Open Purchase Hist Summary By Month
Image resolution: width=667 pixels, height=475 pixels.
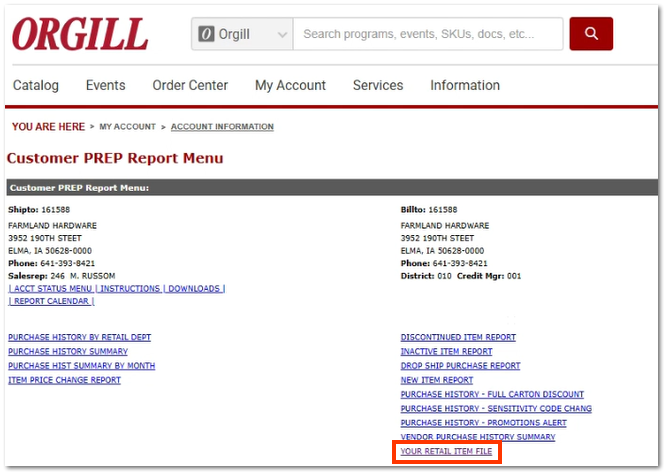click(x=82, y=366)
